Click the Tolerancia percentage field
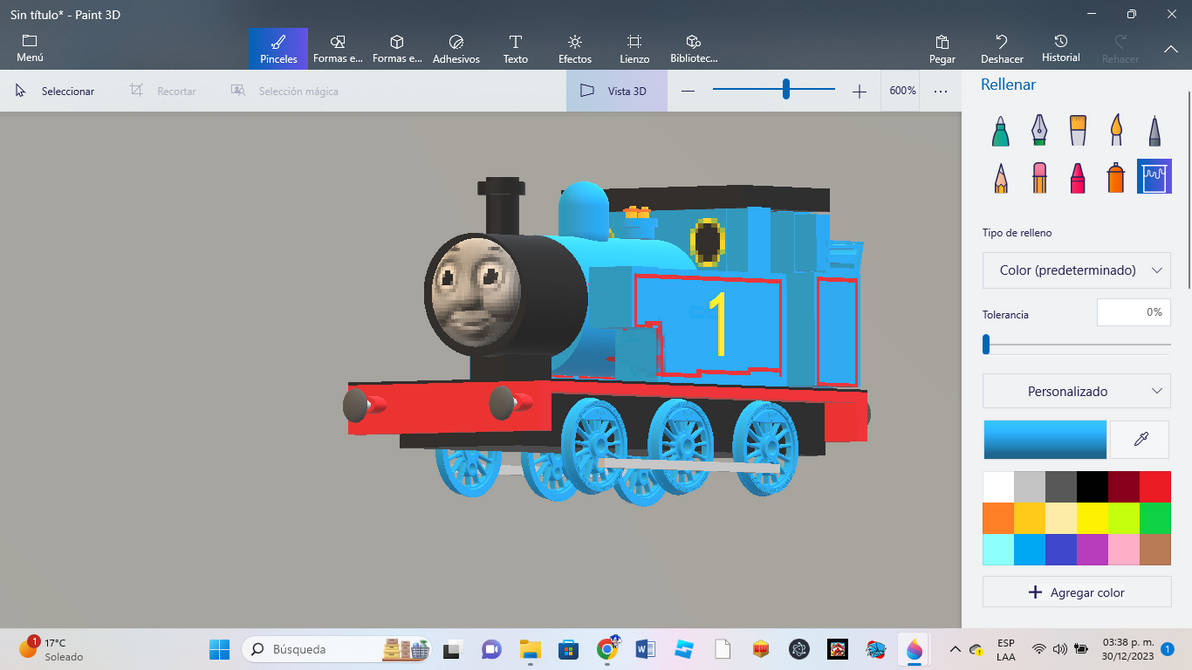The height and width of the screenshot is (670, 1192). [x=1133, y=313]
